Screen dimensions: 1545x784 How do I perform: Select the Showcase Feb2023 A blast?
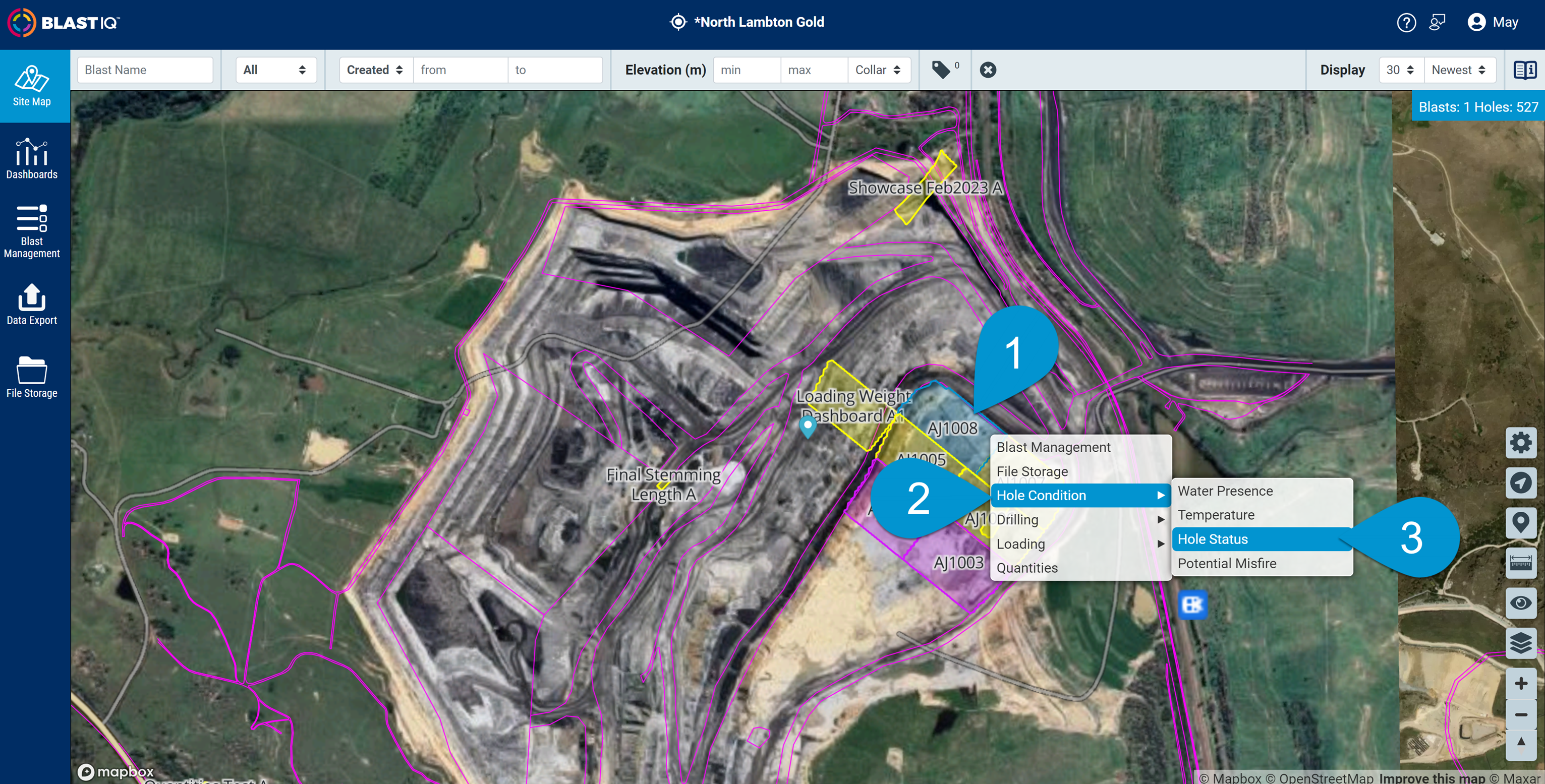926,188
